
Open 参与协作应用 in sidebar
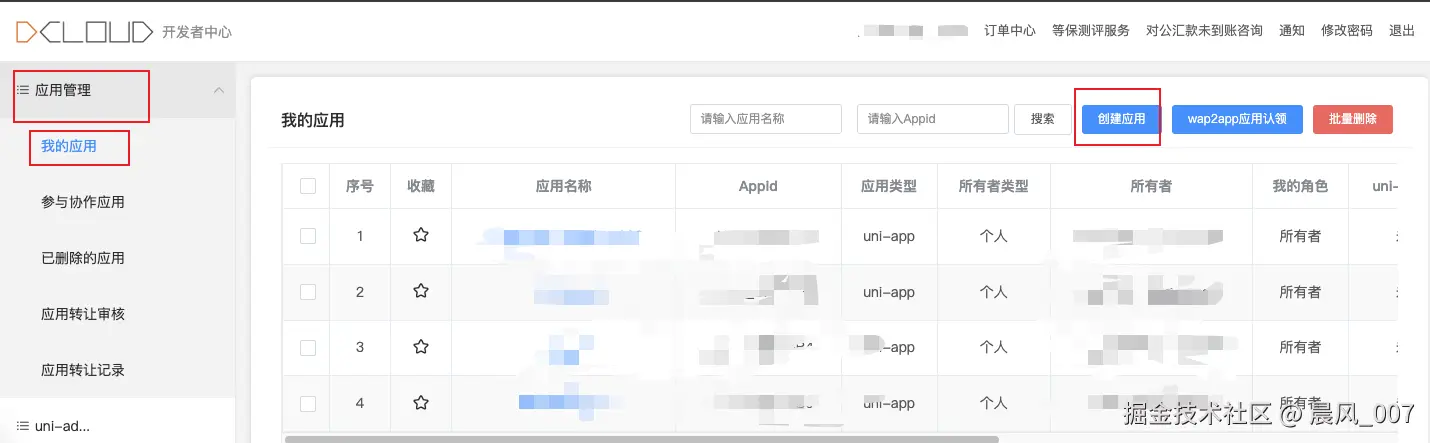coord(83,202)
